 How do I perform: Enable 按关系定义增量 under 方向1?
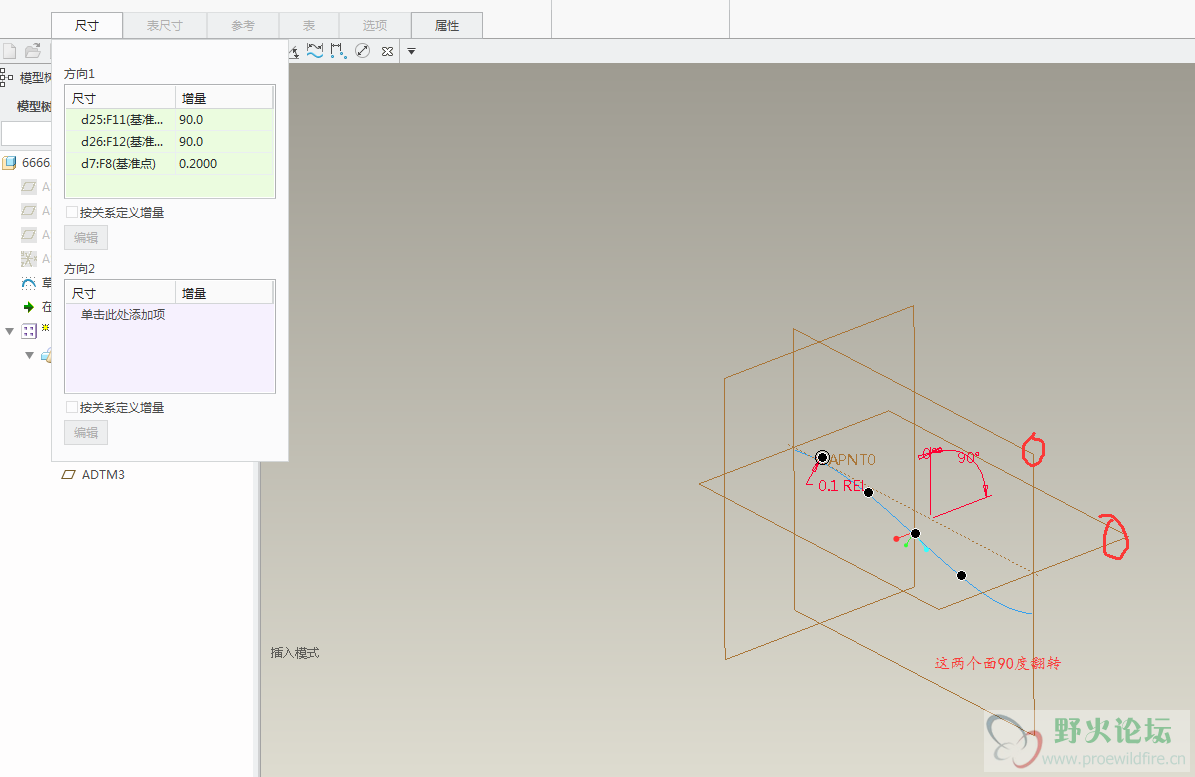[x=72, y=213]
